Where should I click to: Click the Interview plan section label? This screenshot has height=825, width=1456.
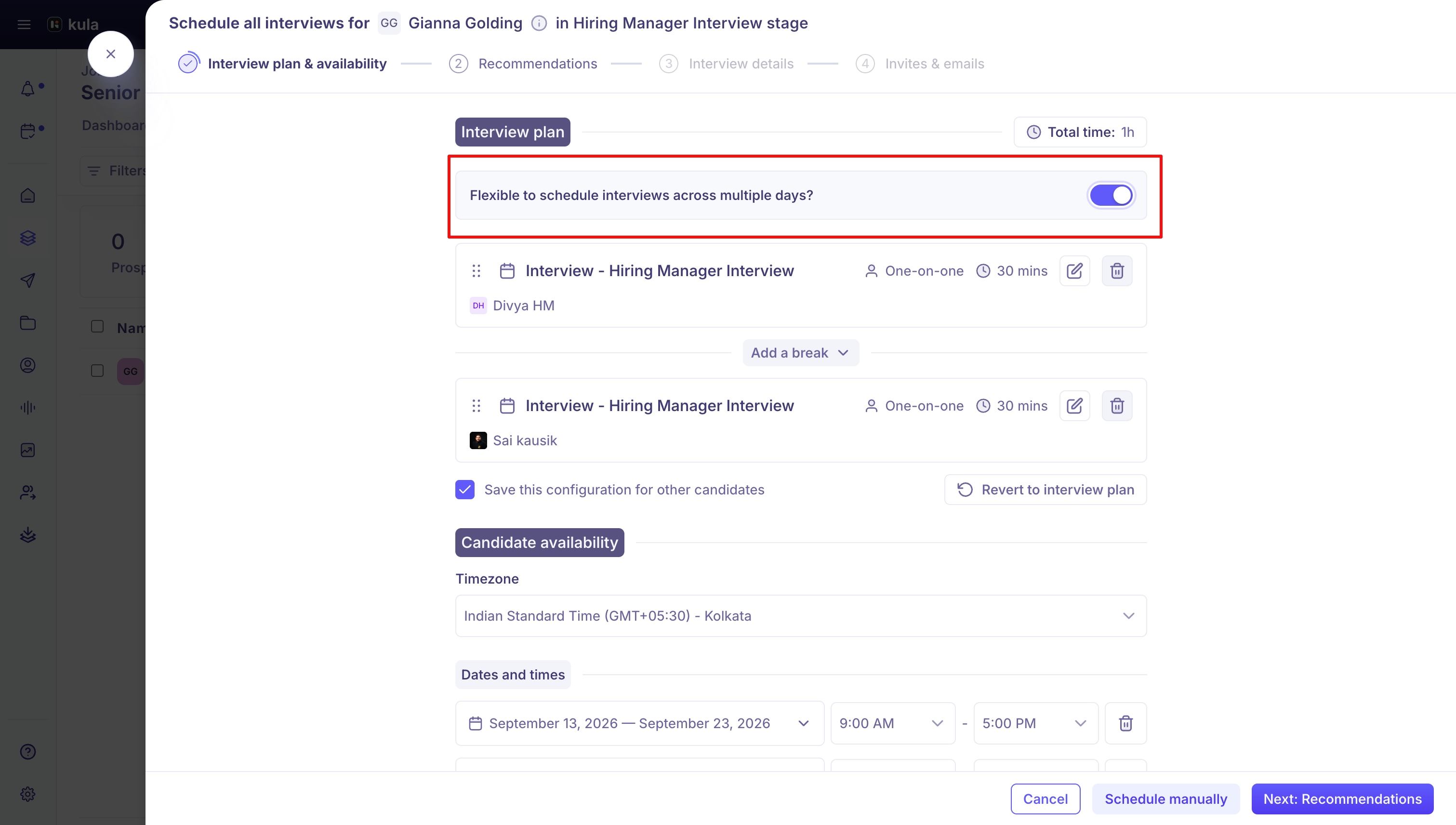pyautogui.click(x=513, y=132)
